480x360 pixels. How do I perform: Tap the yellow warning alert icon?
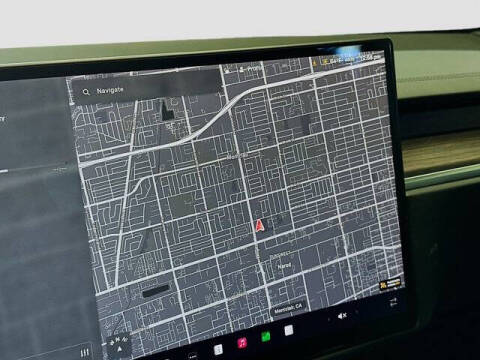(x=315, y=62)
